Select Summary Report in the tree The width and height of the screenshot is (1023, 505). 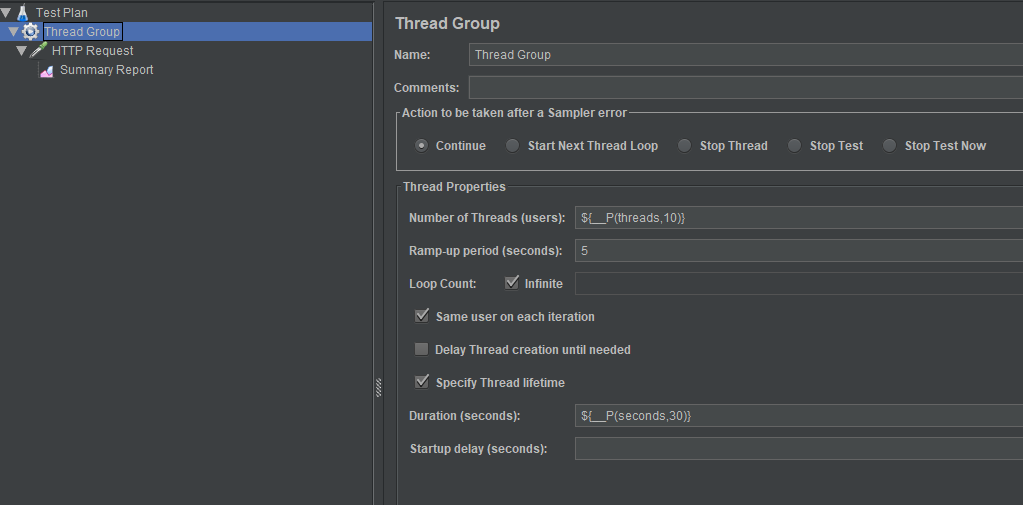pos(106,70)
